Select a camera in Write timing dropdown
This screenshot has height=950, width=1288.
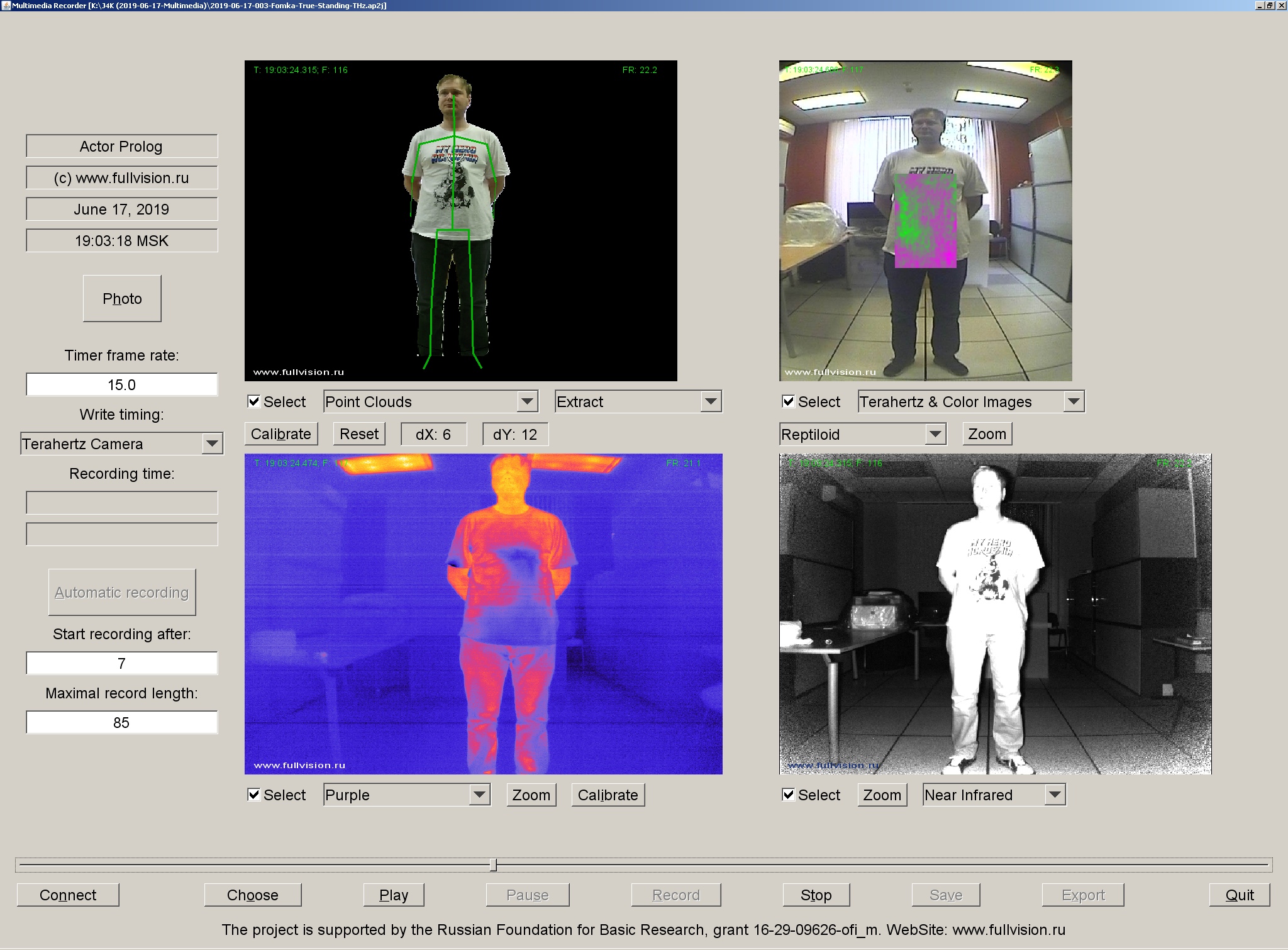point(121,444)
